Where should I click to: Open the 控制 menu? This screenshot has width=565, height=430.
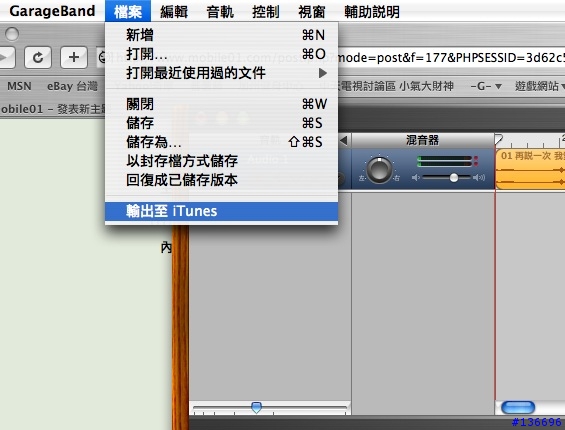[266, 12]
